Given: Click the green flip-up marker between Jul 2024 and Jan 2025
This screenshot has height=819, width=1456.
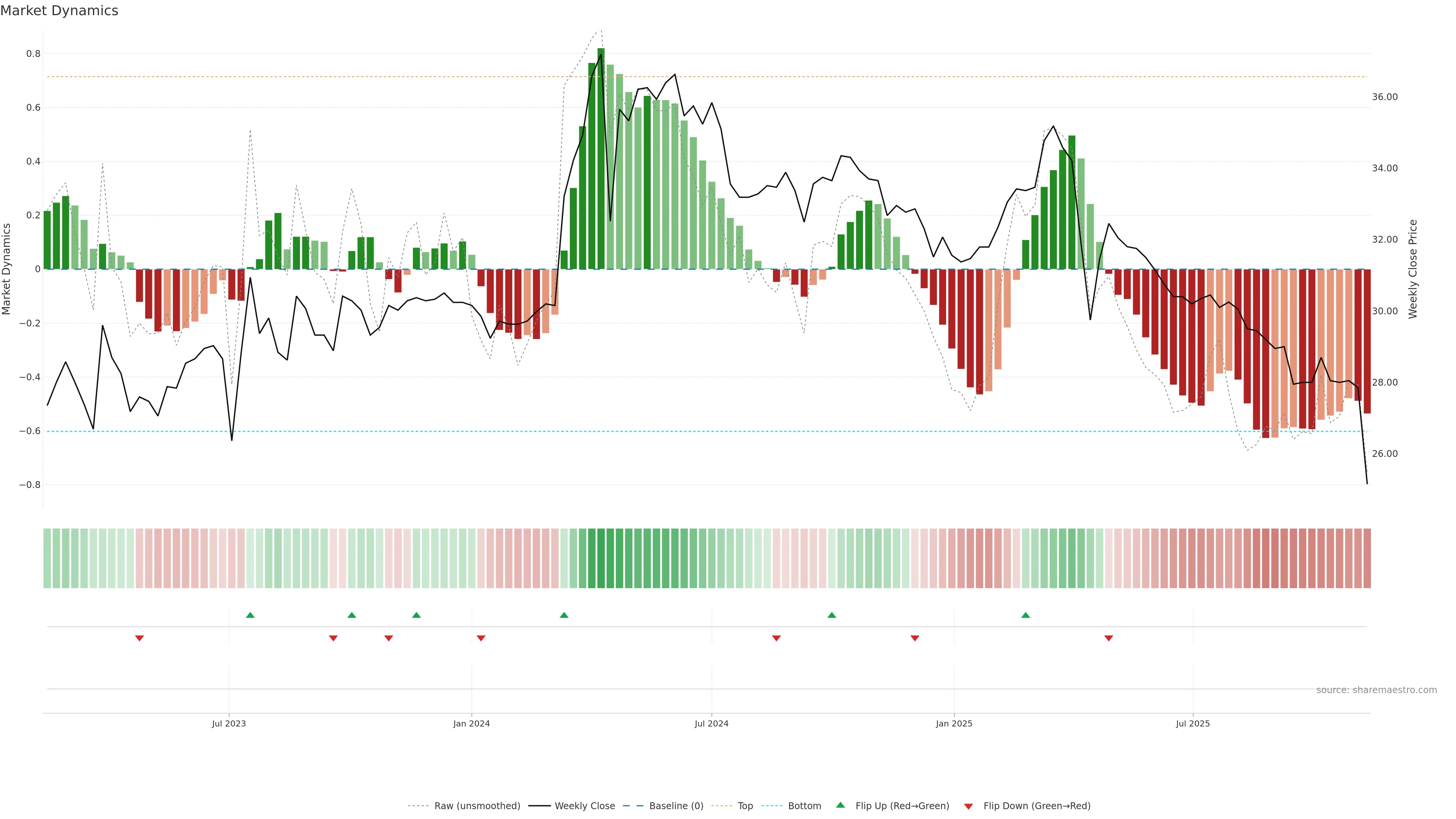Looking at the screenshot, I should pyautogui.click(x=832, y=615).
